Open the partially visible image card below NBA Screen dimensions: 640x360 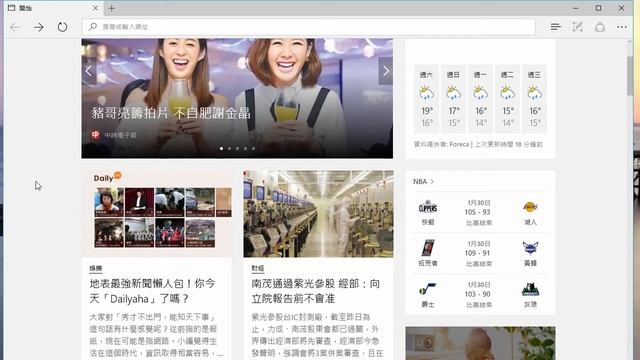pos(480,343)
